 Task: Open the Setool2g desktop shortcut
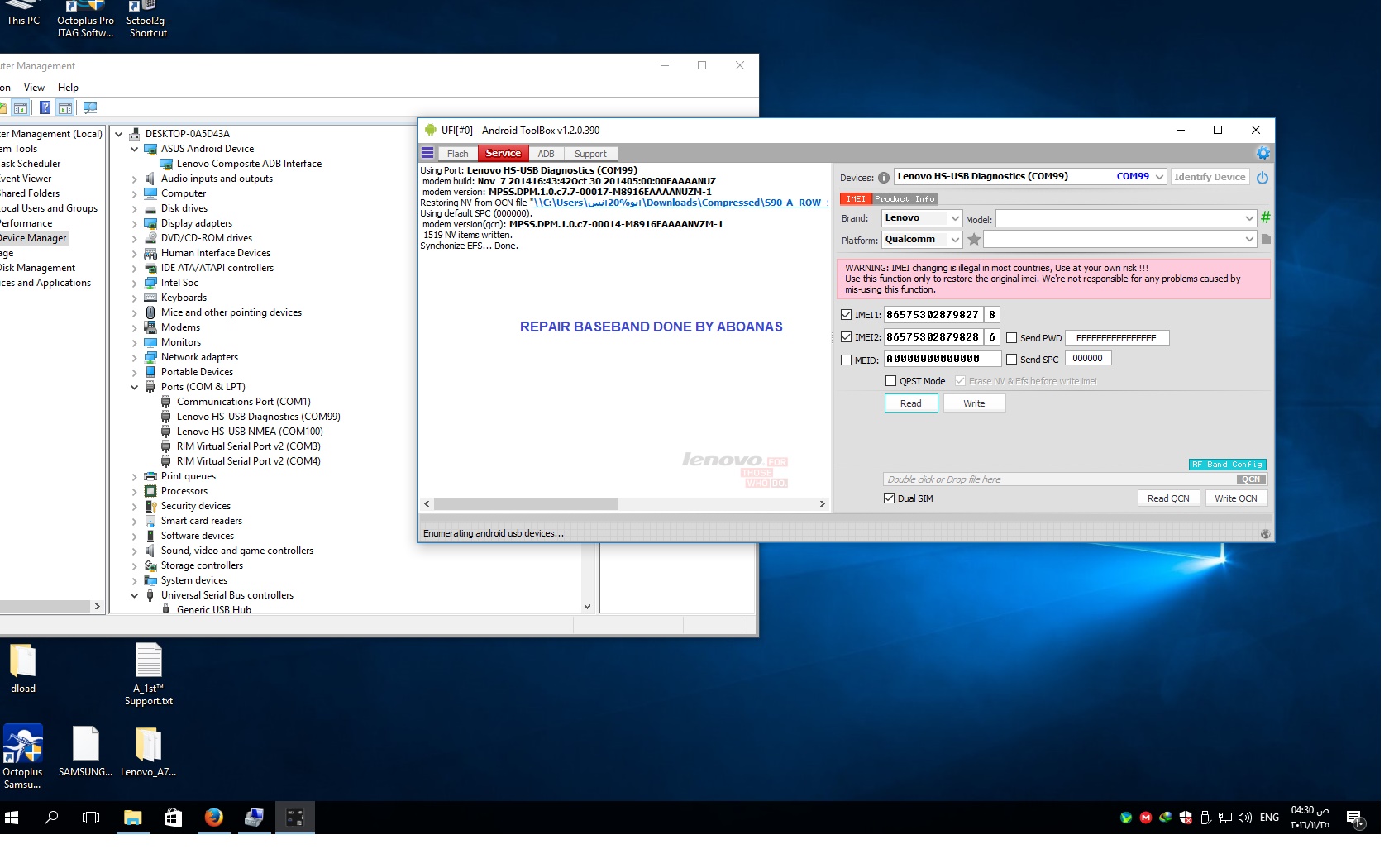[x=148, y=20]
